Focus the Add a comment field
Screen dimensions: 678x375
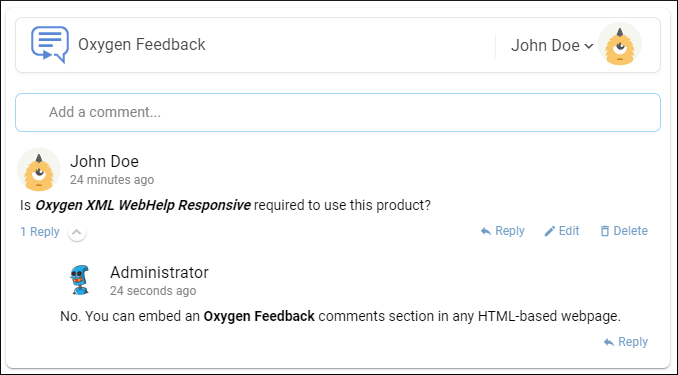point(338,112)
